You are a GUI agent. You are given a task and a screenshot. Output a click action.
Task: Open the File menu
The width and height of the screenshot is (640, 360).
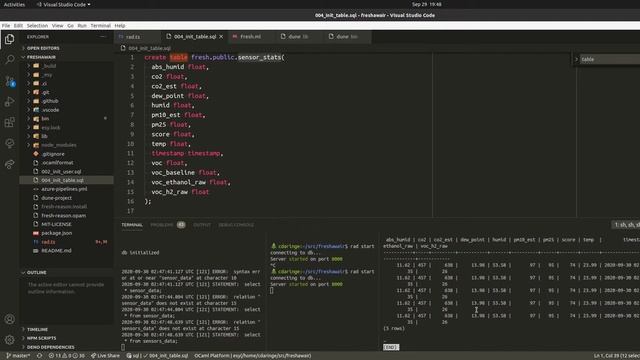pos(6,25)
